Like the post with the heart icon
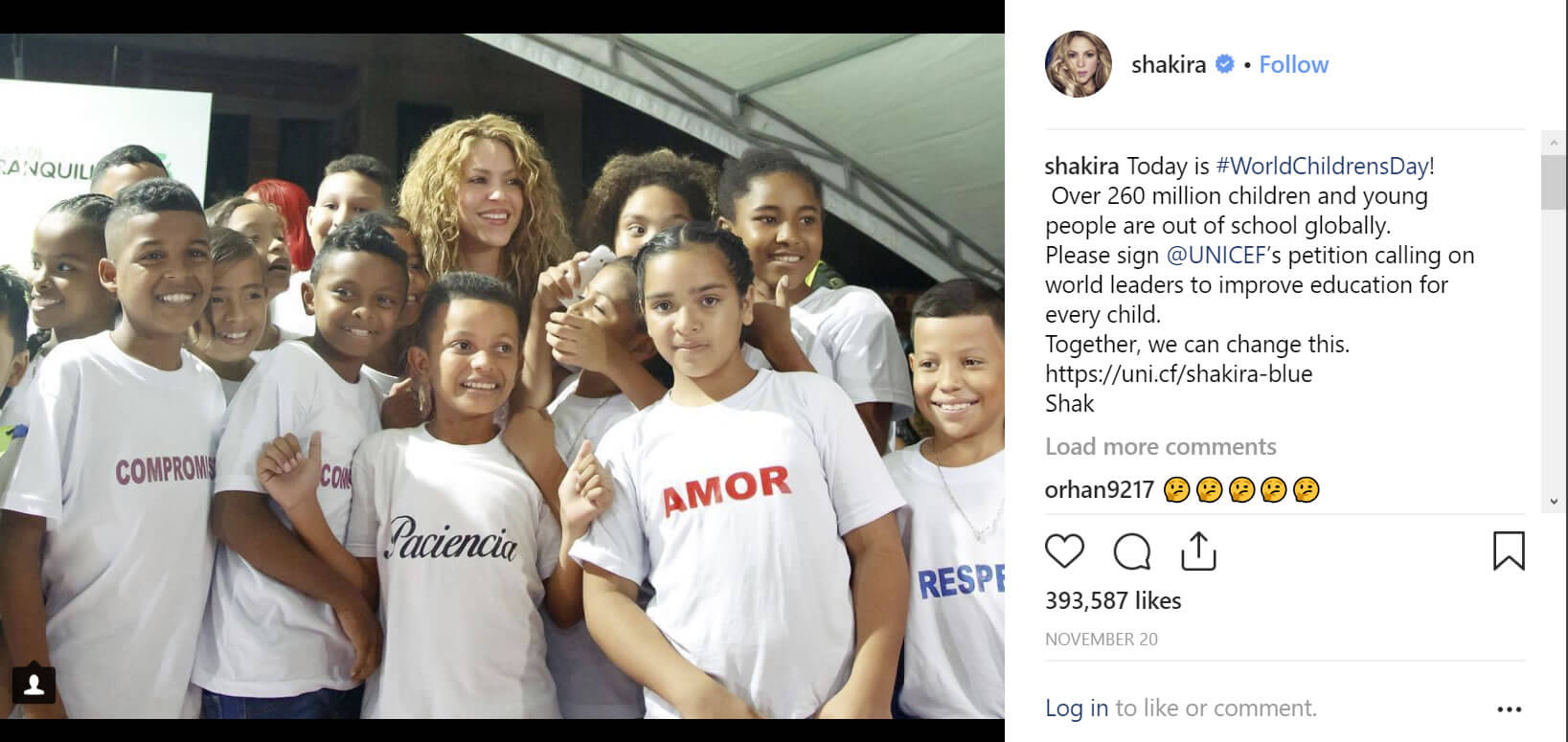This screenshot has width=1568, height=742. click(x=1064, y=552)
